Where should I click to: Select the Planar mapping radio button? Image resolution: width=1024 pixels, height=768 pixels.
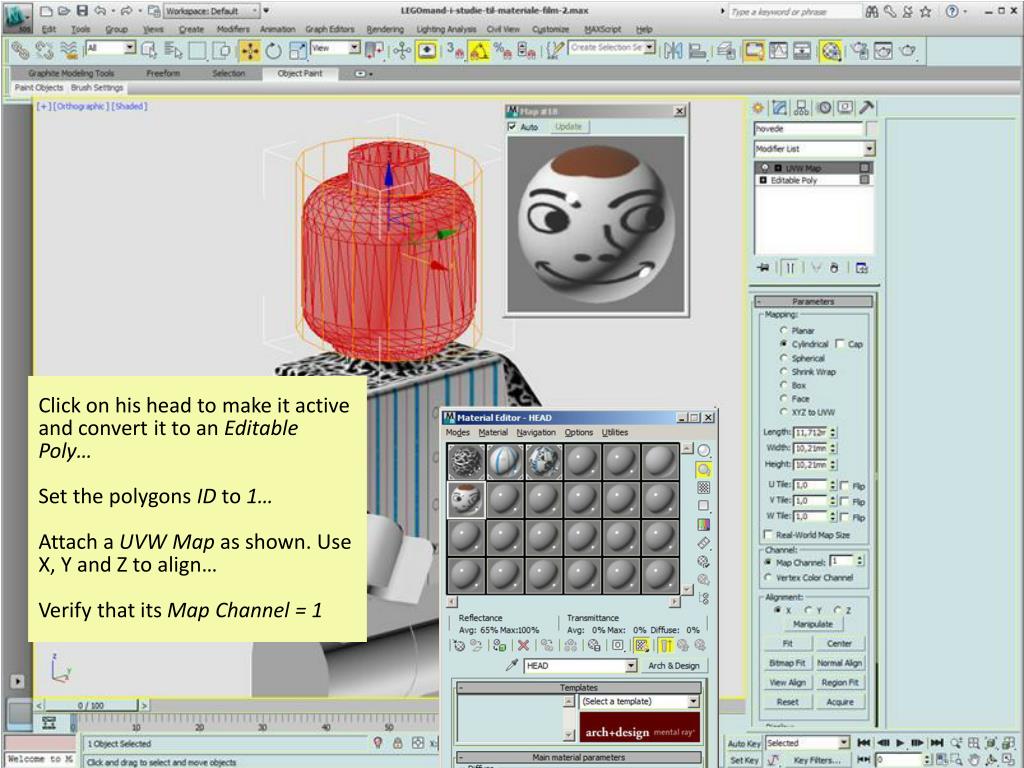point(784,330)
